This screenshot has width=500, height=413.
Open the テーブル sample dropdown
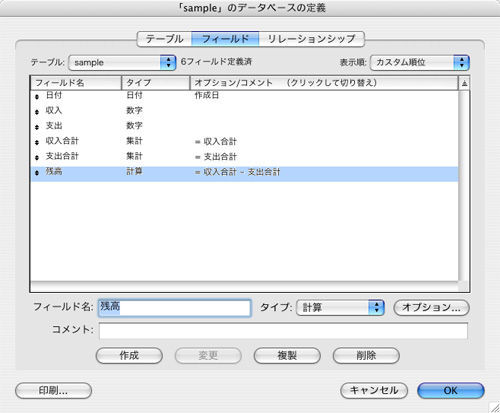click(x=122, y=62)
